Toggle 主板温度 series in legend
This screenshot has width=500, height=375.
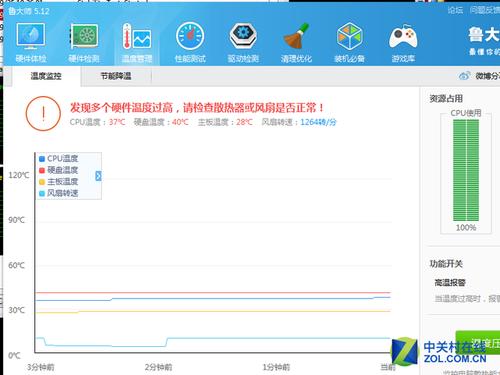59,182
